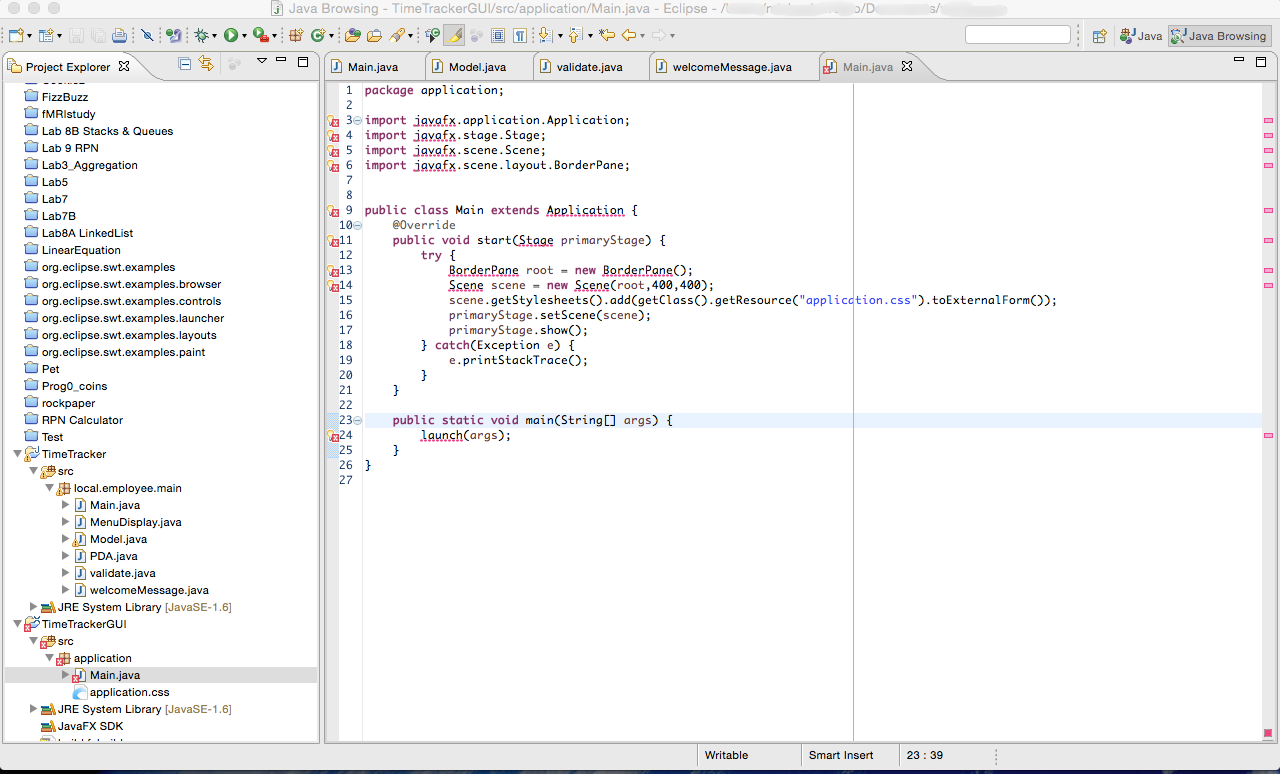Viewport: 1280px width, 774px height.
Task: Click the Forward navigation arrow
Action: point(658,35)
